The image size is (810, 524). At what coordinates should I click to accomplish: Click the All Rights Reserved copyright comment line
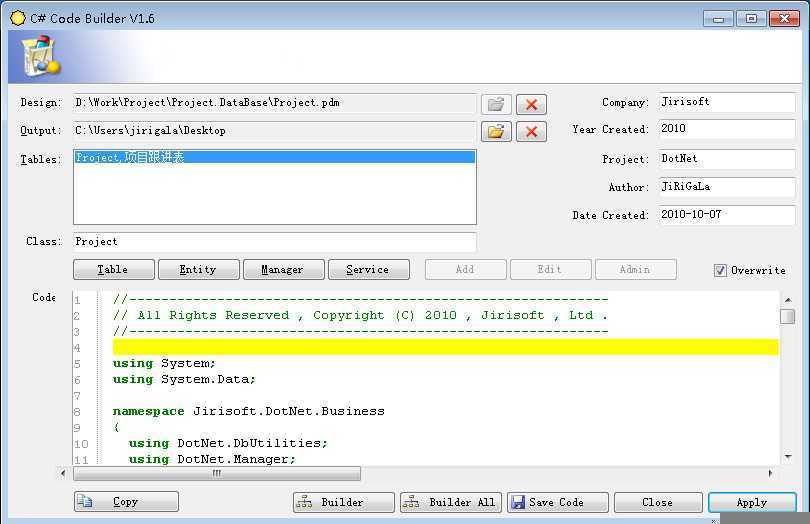(360, 315)
